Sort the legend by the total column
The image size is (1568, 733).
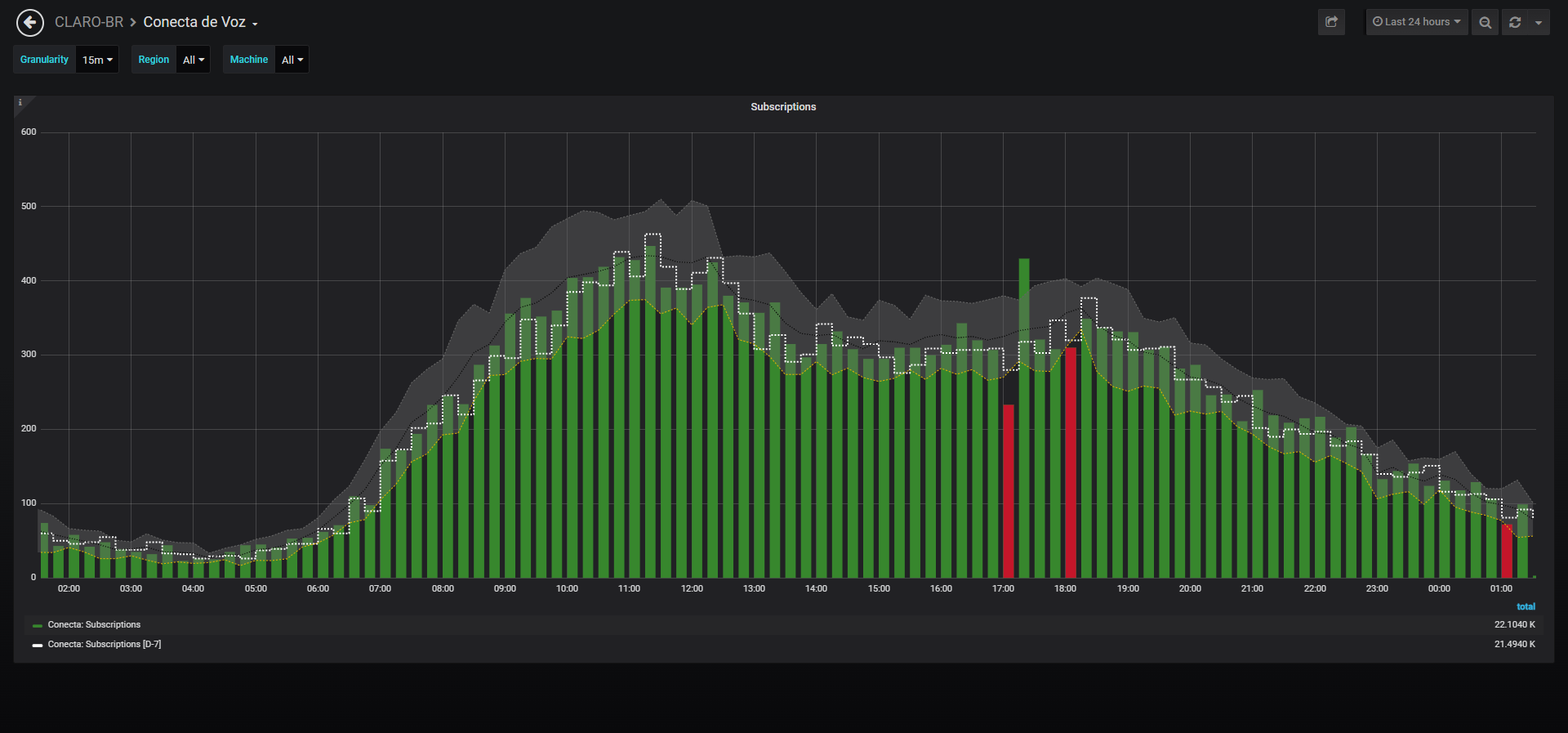(x=1526, y=606)
